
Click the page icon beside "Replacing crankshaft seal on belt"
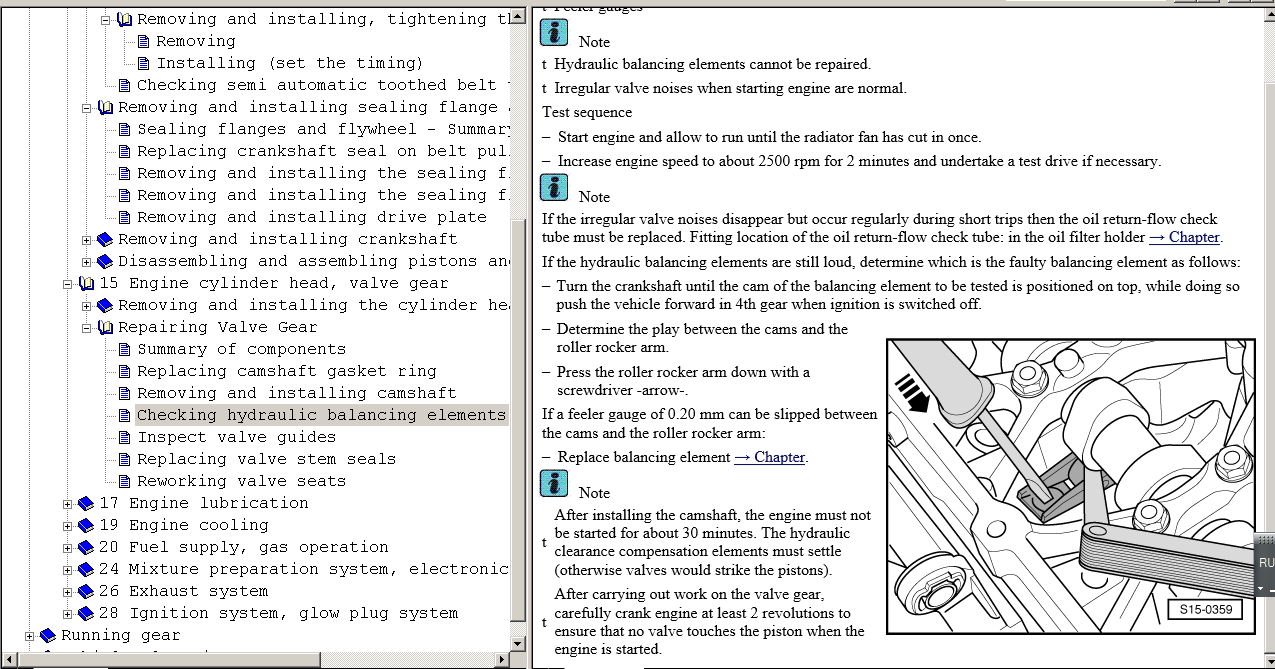(124, 151)
